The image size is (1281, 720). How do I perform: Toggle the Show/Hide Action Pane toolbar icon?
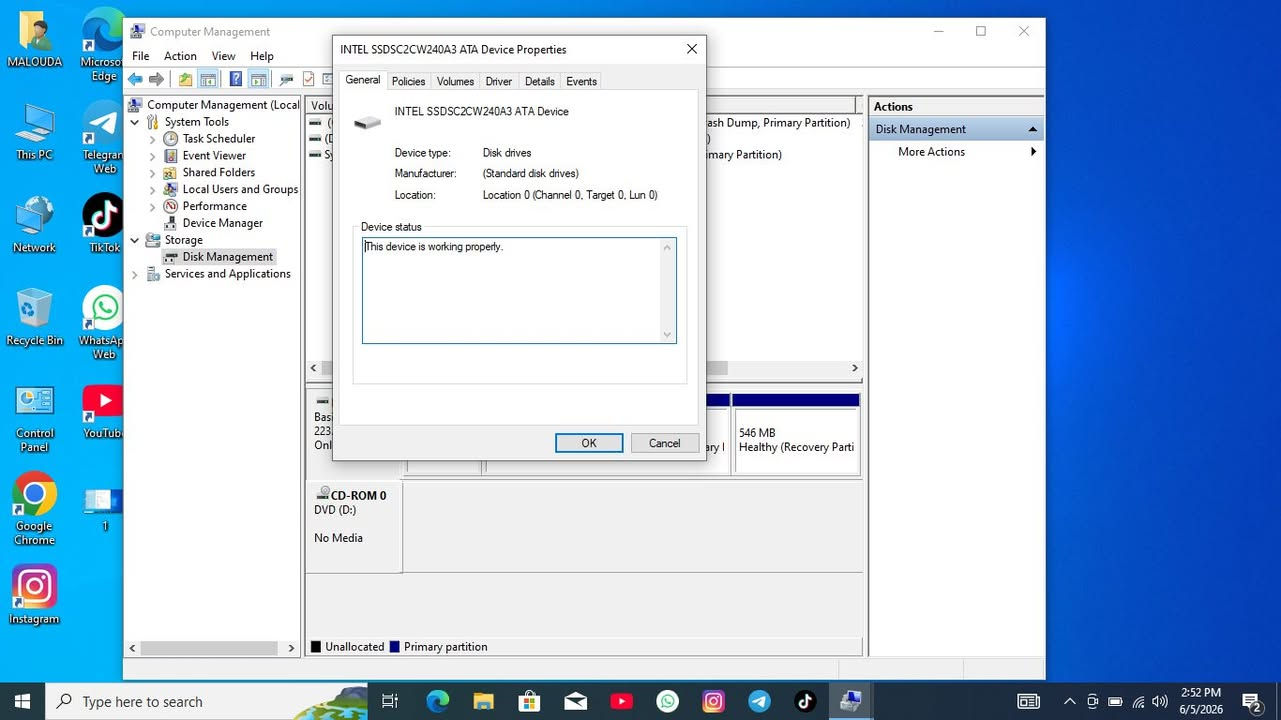[258, 80]
